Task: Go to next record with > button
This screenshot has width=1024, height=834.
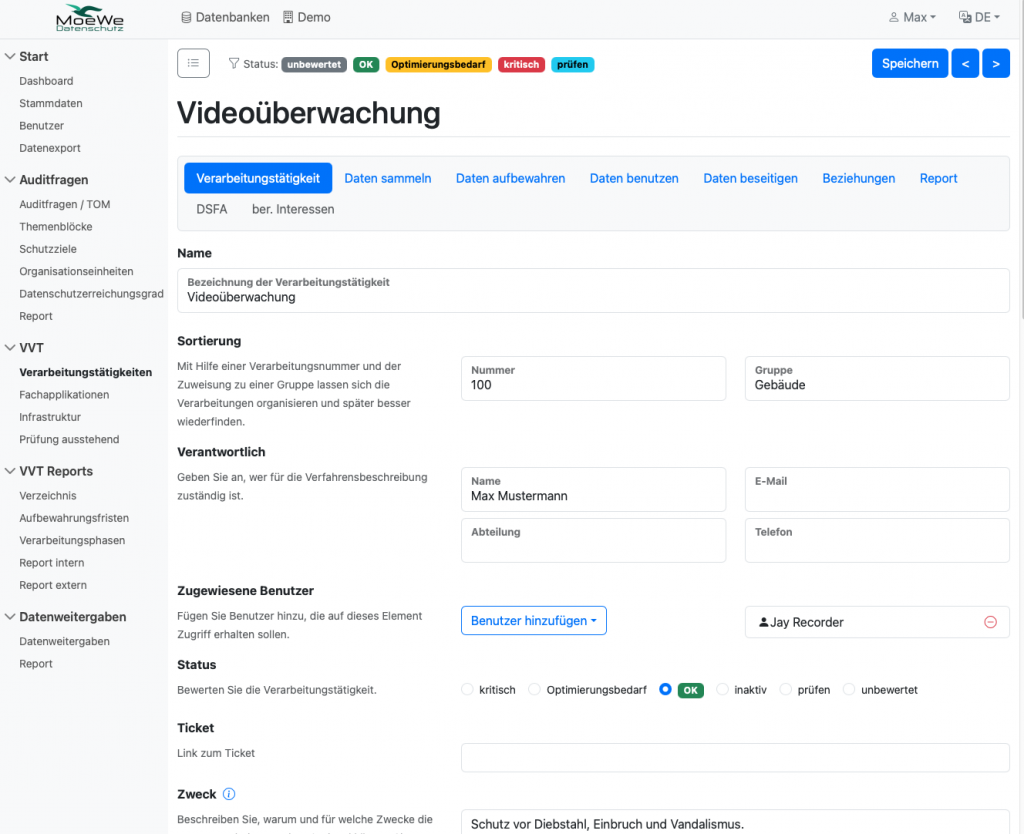Action: pyautogui.click(x=996, y=63)
